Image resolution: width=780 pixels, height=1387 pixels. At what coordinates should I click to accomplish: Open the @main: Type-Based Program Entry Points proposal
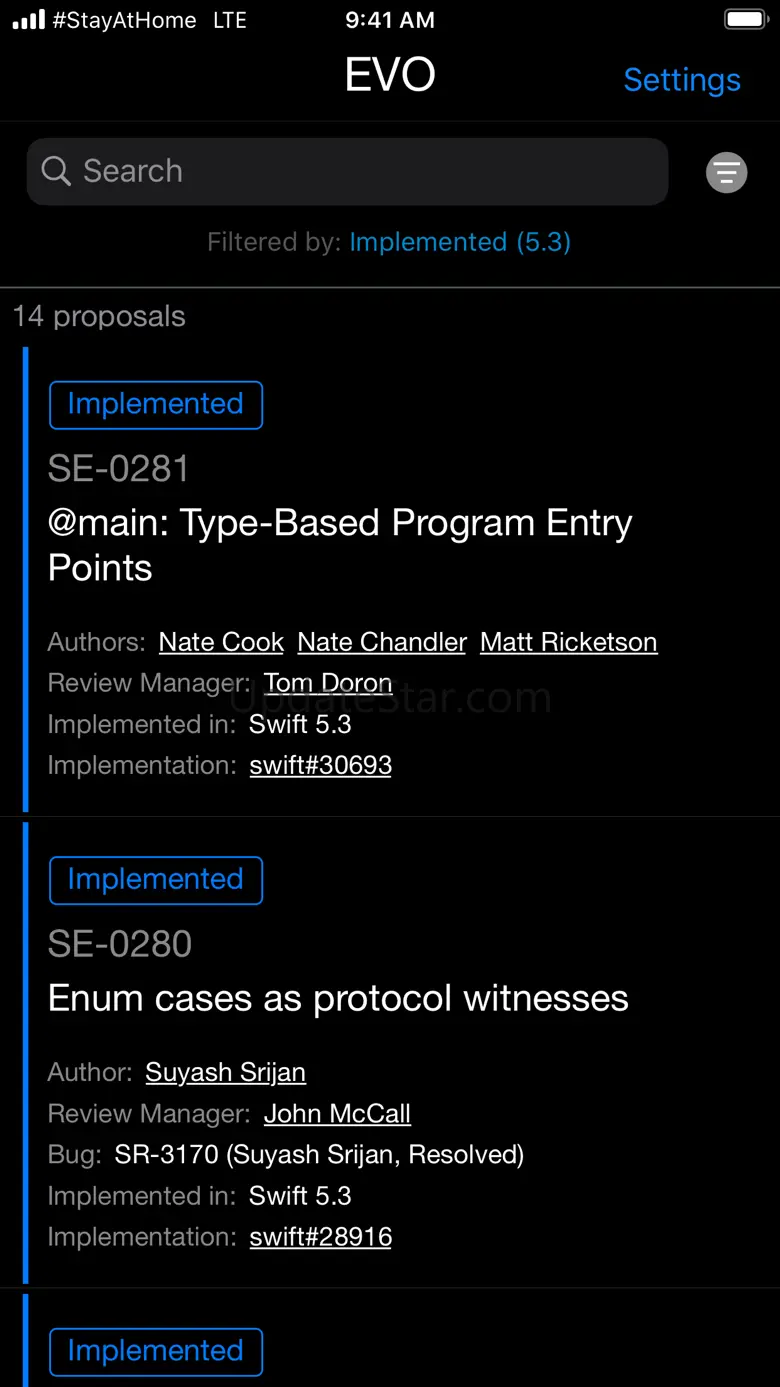340,545
